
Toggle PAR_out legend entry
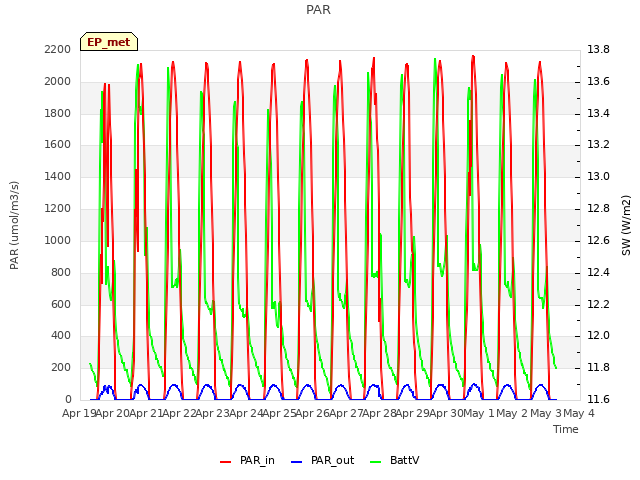click(322, 460)
